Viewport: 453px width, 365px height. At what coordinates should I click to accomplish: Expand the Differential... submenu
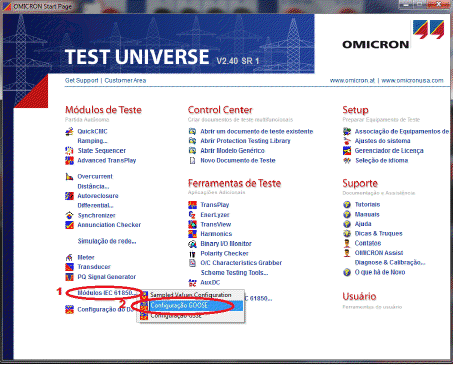click(95, 206)
